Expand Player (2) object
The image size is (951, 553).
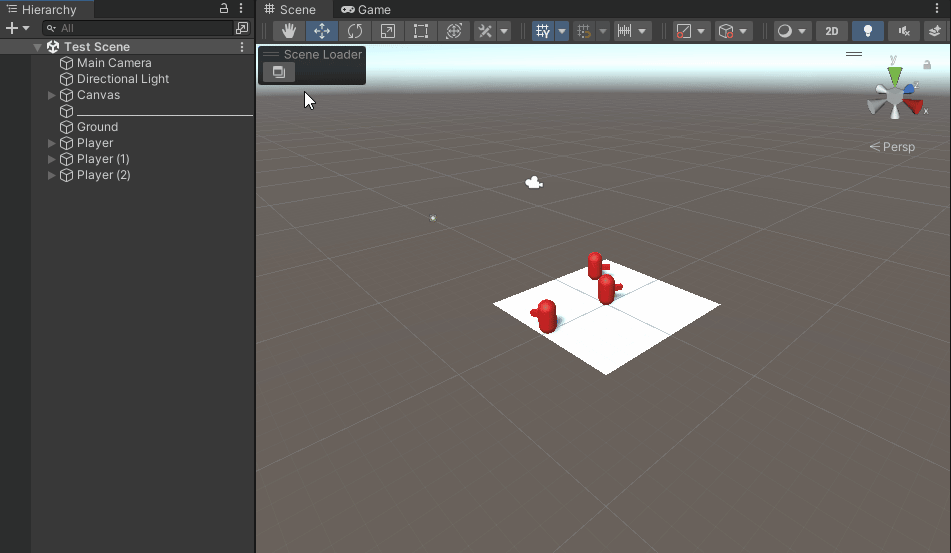click(52, 175)
